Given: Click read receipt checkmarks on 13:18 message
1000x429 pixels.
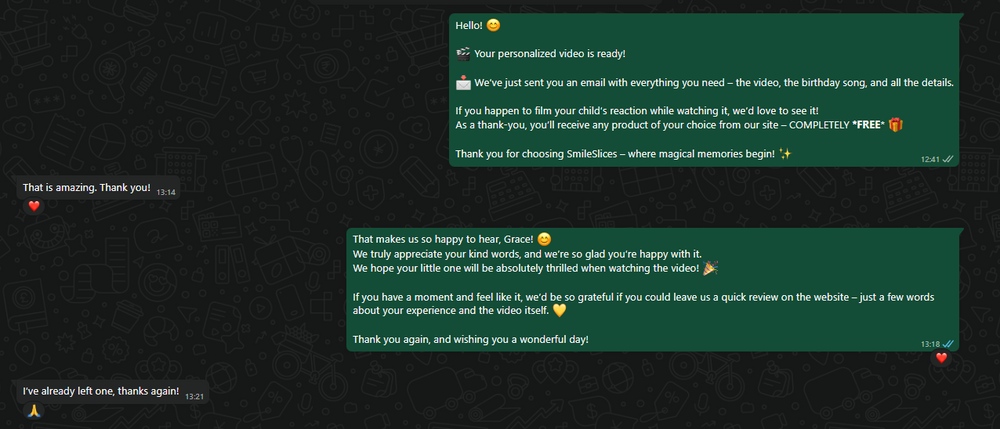Looking at the screenshot, I should (948, 344).
